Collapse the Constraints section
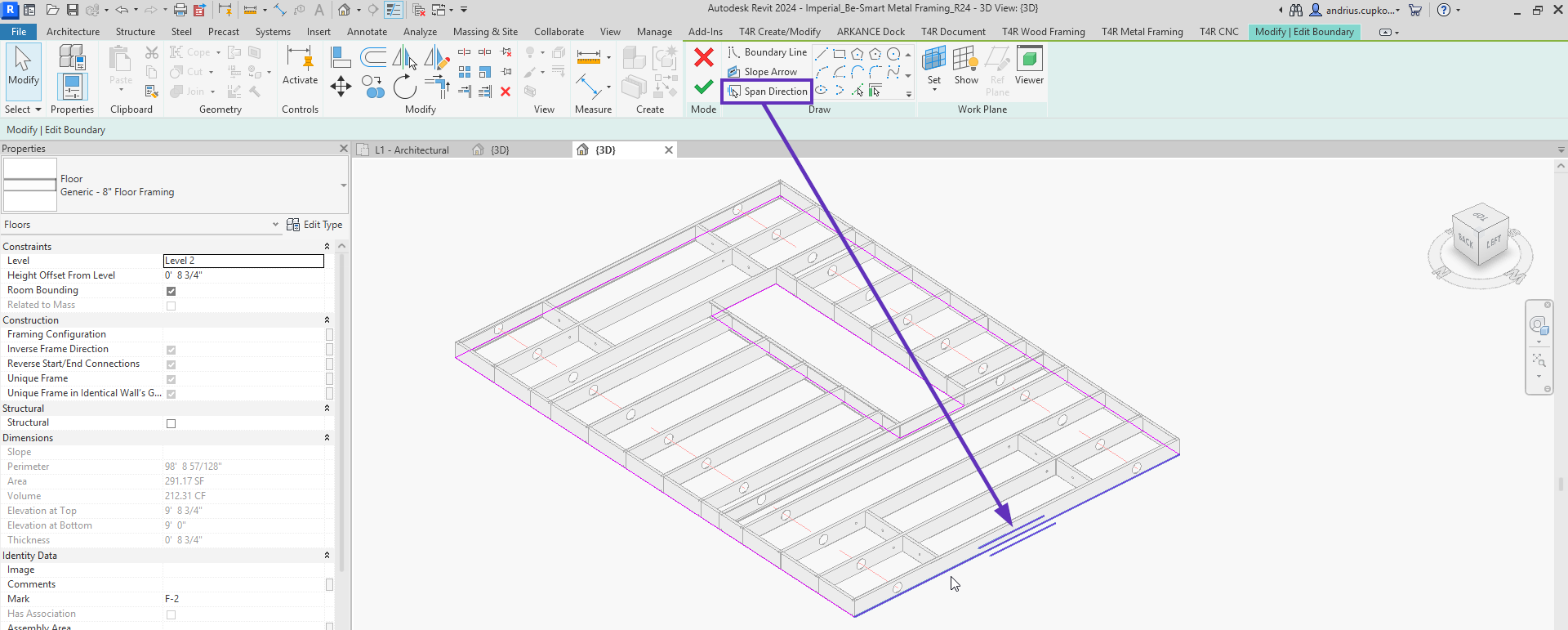 coord(327,247)
